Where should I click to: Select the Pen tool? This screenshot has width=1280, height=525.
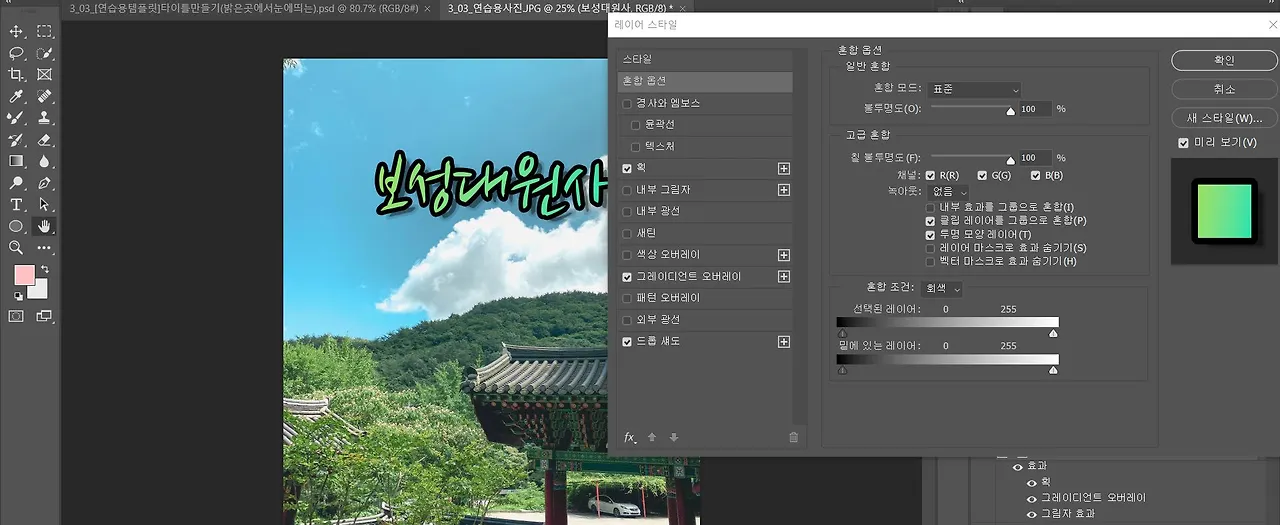(x=44, y=183)
